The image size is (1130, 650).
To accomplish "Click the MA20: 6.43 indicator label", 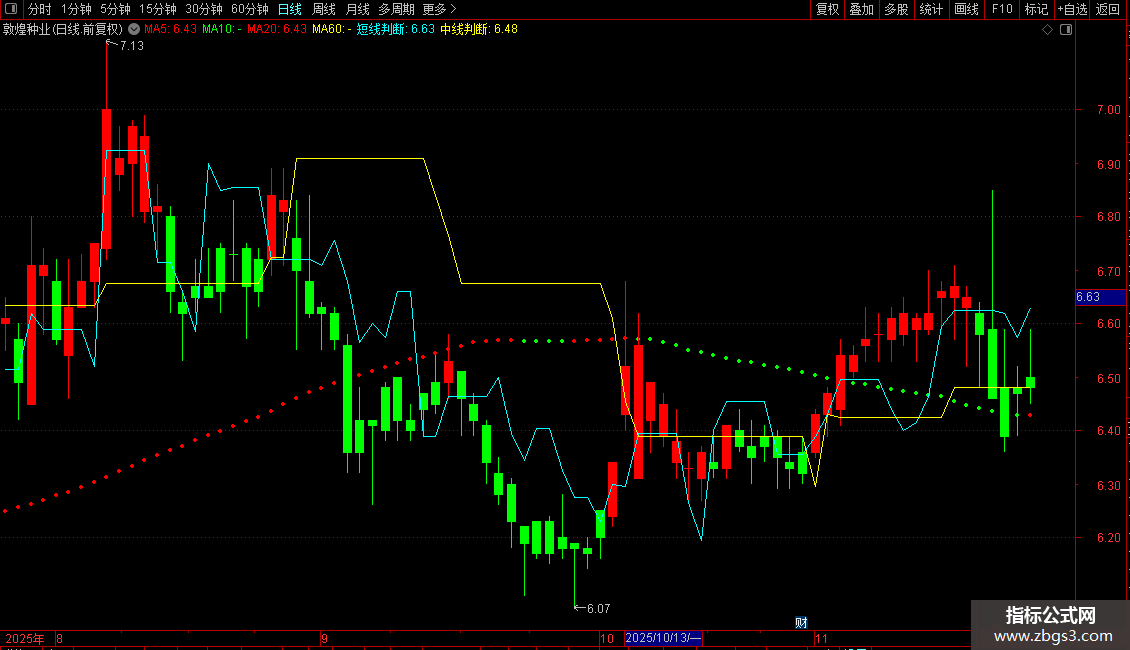I will [x=277, y=30].
